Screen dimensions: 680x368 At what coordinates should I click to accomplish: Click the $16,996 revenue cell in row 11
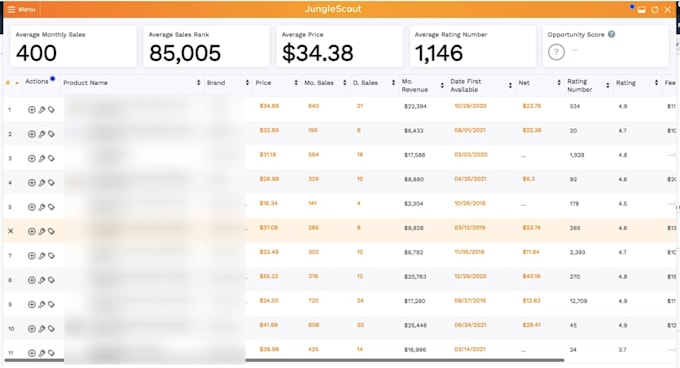pos(415,349)
